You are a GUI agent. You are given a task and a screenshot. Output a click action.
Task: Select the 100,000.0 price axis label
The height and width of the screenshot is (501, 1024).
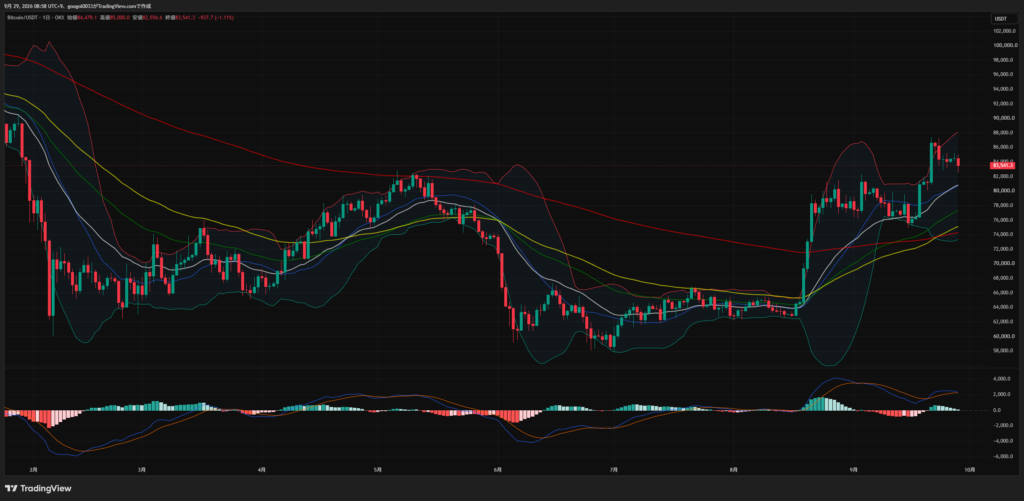[1002, 45]
